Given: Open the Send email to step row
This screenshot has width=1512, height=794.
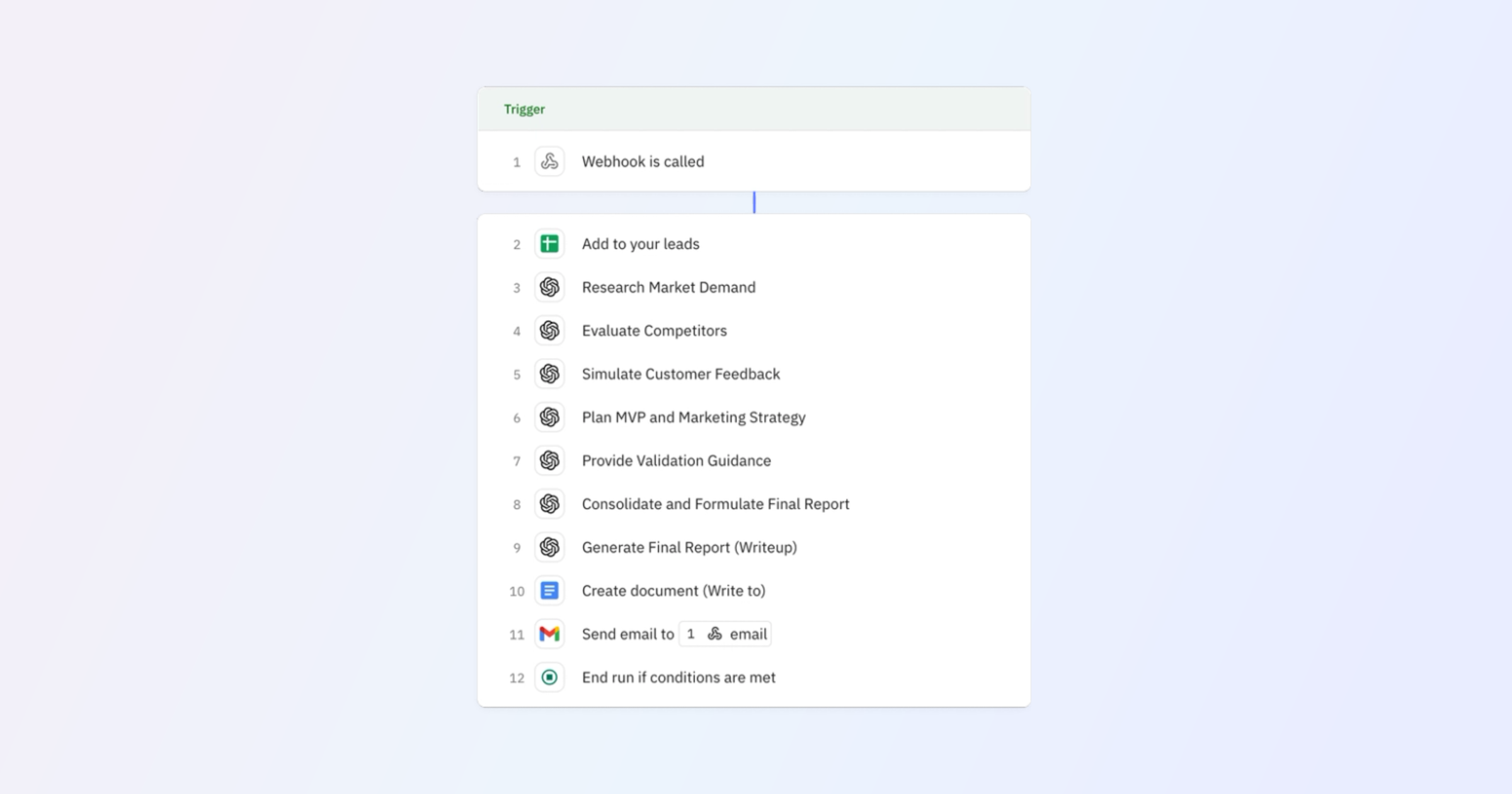Looking at the screenshot, I should click(x=628, y=634).
